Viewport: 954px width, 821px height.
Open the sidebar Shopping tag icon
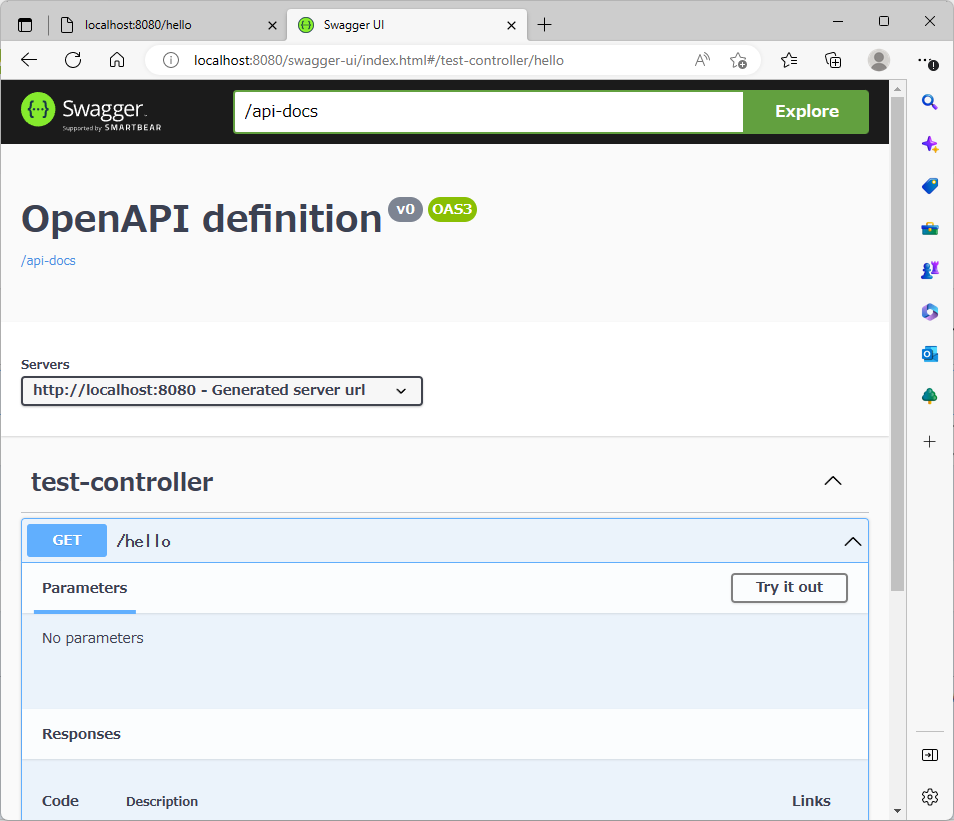point(929,186)
